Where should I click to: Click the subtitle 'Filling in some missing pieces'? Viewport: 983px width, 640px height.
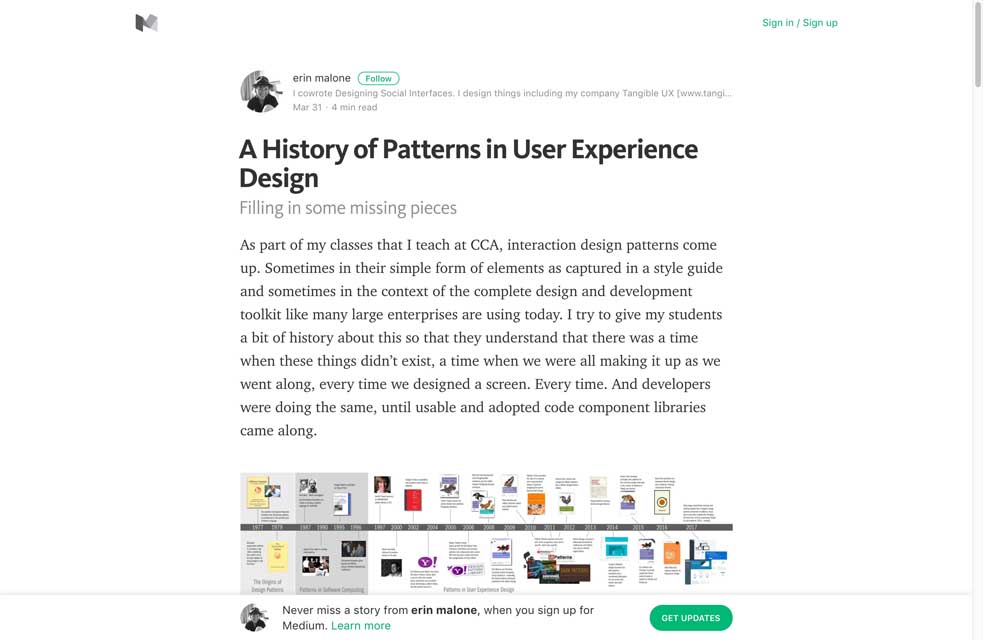(x=347, y=208)
